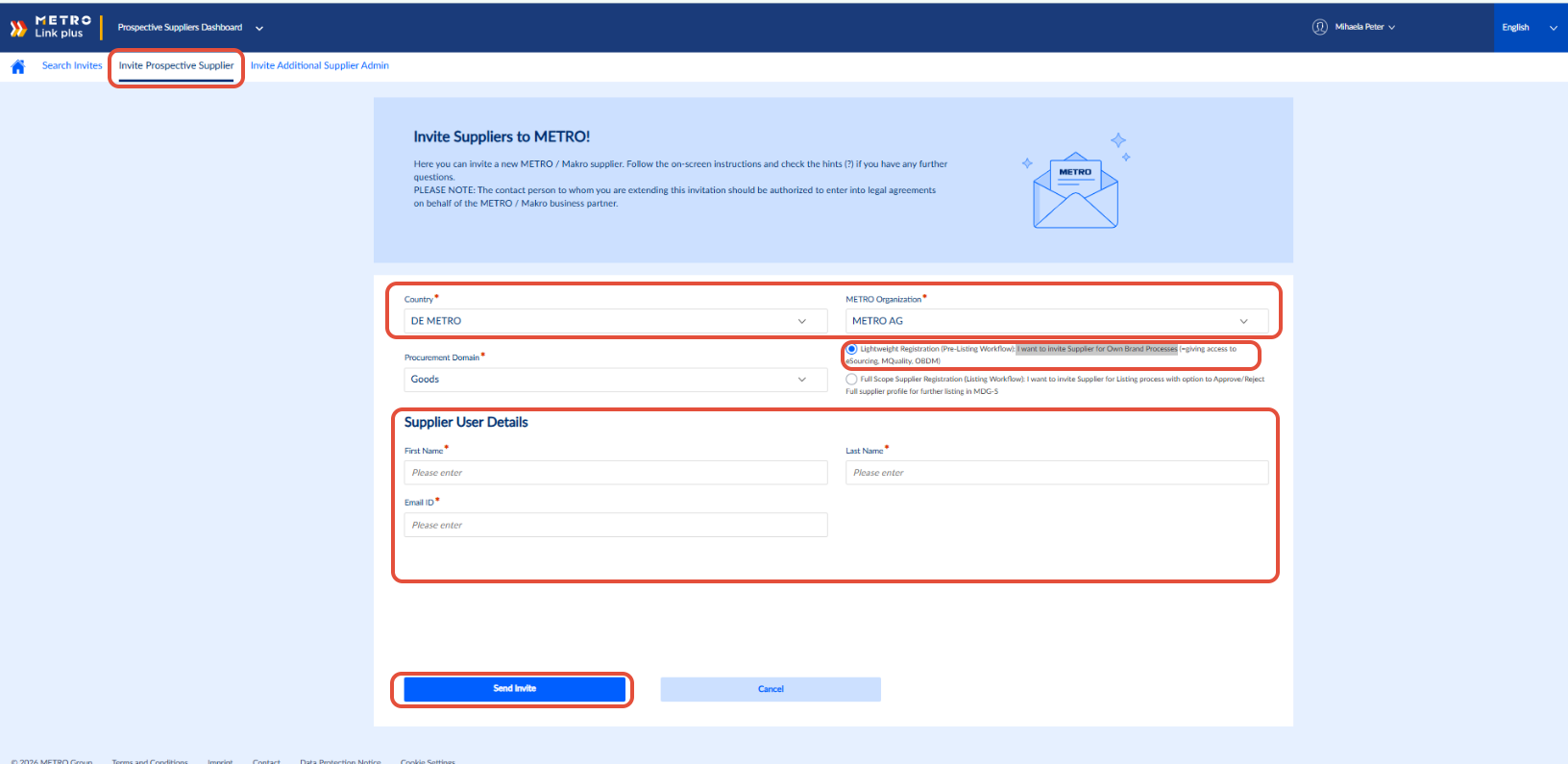The image size is (1568, 764).
Task: Open the Country dropdown showing DE METRO
Action: [x=616, y=321]
